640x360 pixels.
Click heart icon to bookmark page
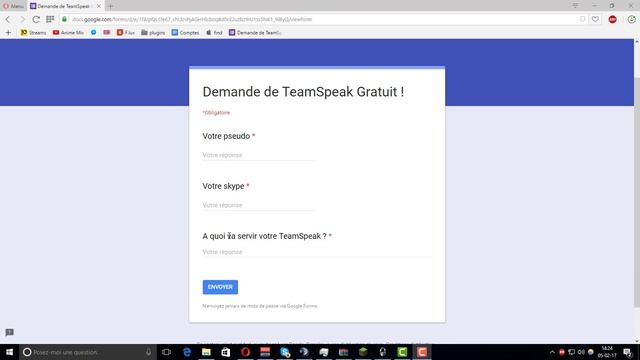coord(596,19)
